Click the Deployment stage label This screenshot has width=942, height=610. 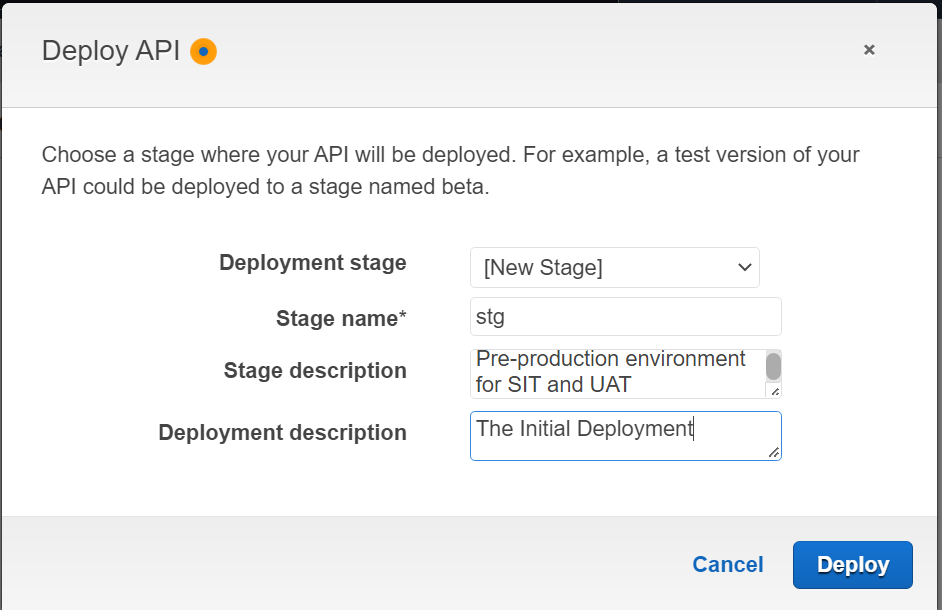coord(312,263)
